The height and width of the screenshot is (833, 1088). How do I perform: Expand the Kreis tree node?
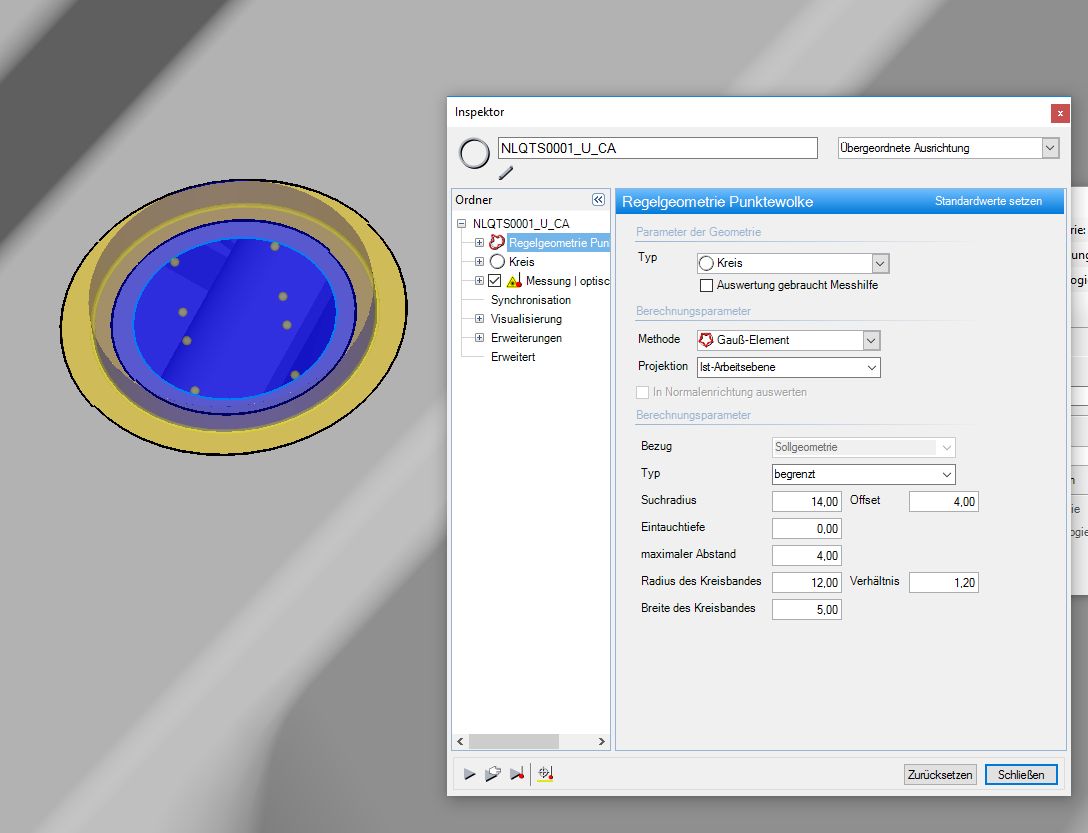click(x=479, y=262)
